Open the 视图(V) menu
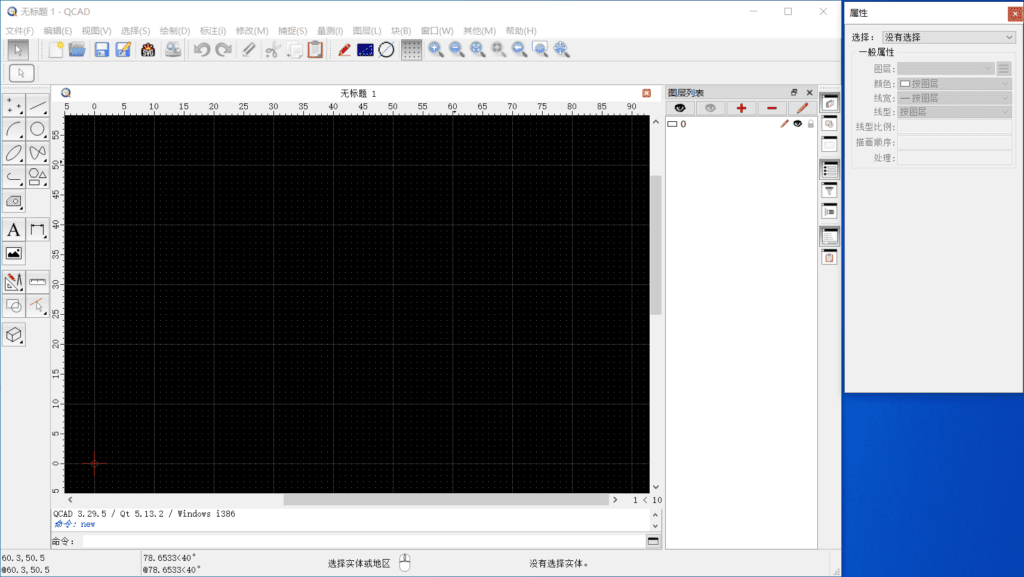 coord(96,31)
